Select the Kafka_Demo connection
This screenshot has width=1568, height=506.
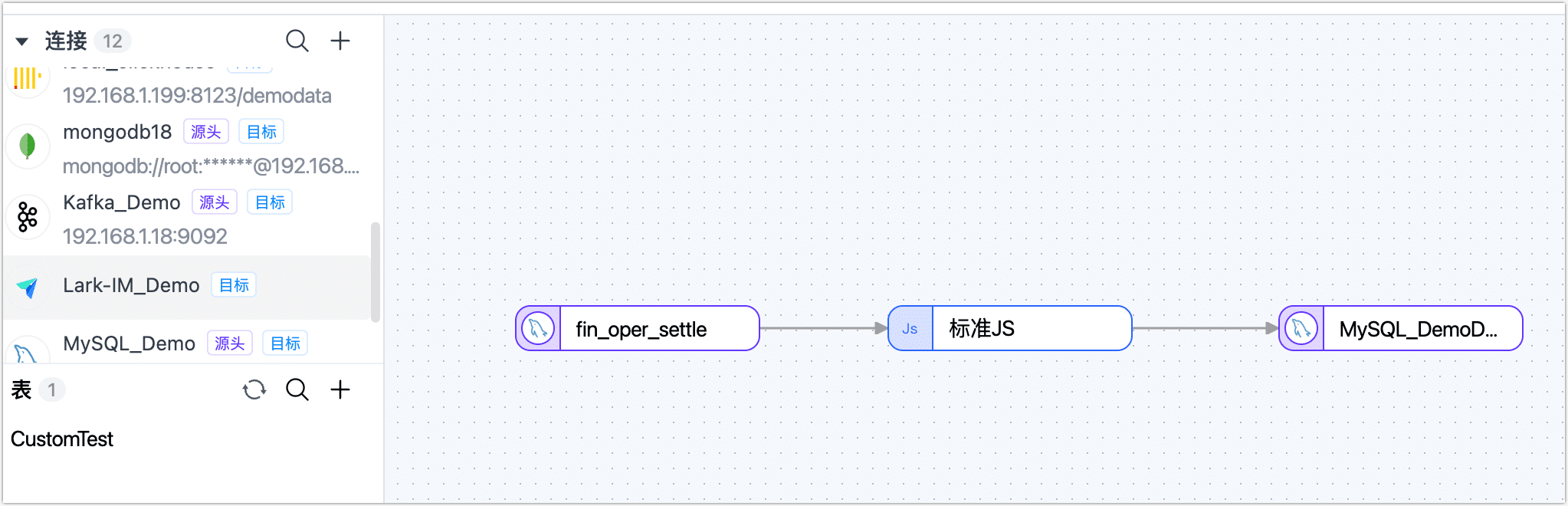[122, 202]
